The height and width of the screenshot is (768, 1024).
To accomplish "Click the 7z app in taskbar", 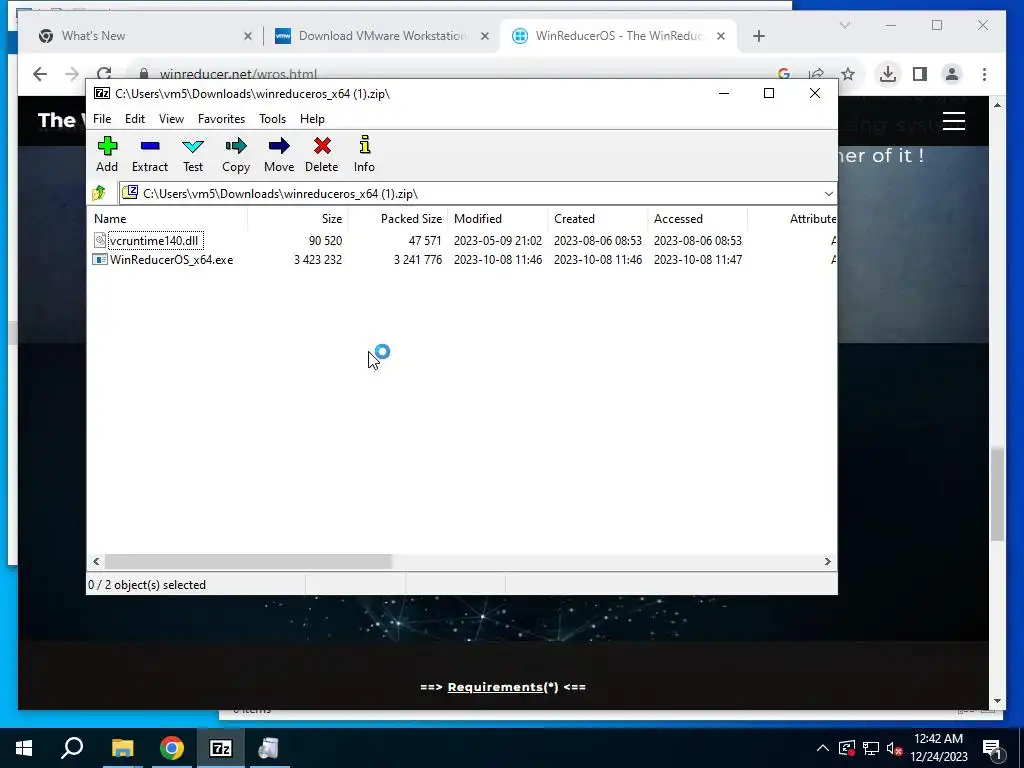I will [221, 748].
